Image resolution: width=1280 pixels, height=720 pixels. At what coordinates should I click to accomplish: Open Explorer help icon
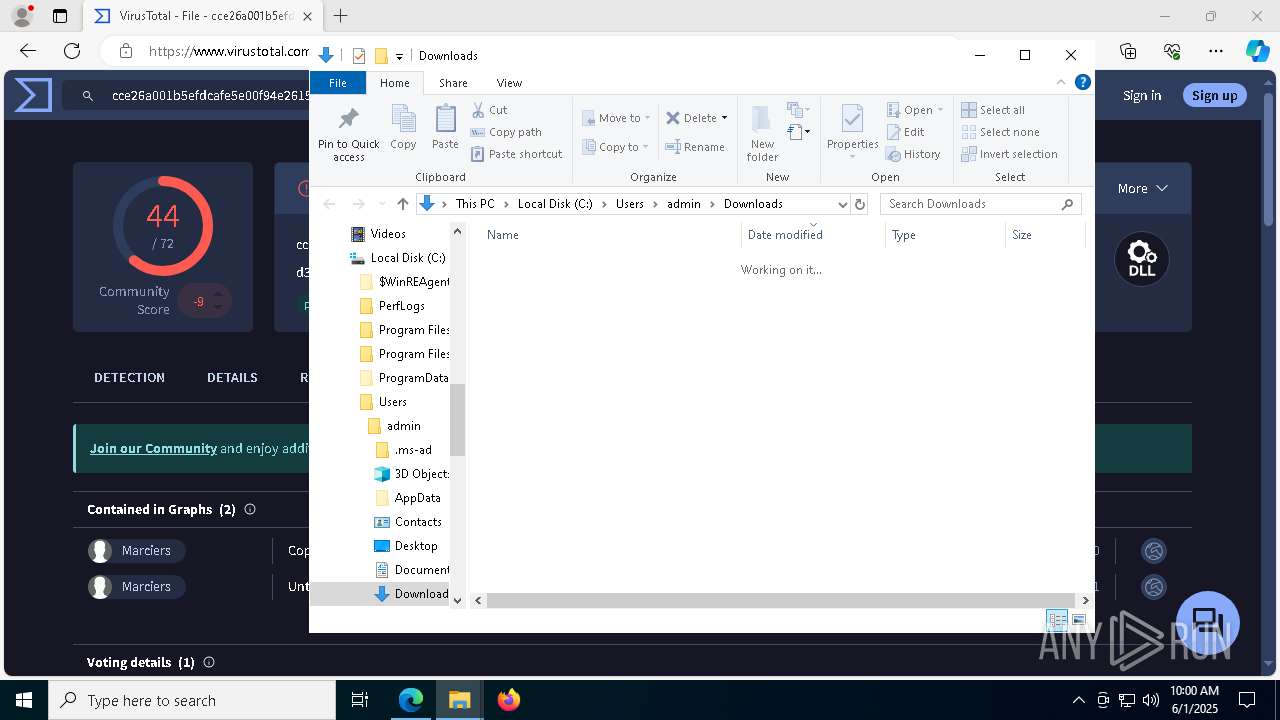pyautogui.click(x=1082, y=83)
